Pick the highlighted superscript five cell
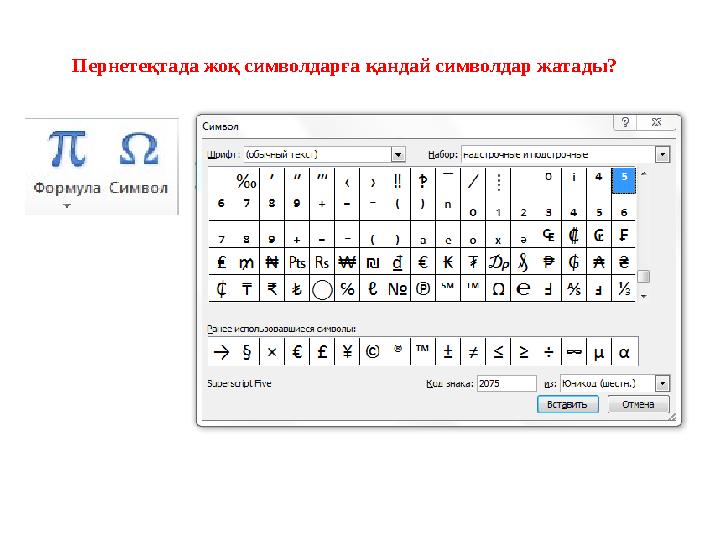The height and width of the screenshot is (540, 720). tap(624, 180)
